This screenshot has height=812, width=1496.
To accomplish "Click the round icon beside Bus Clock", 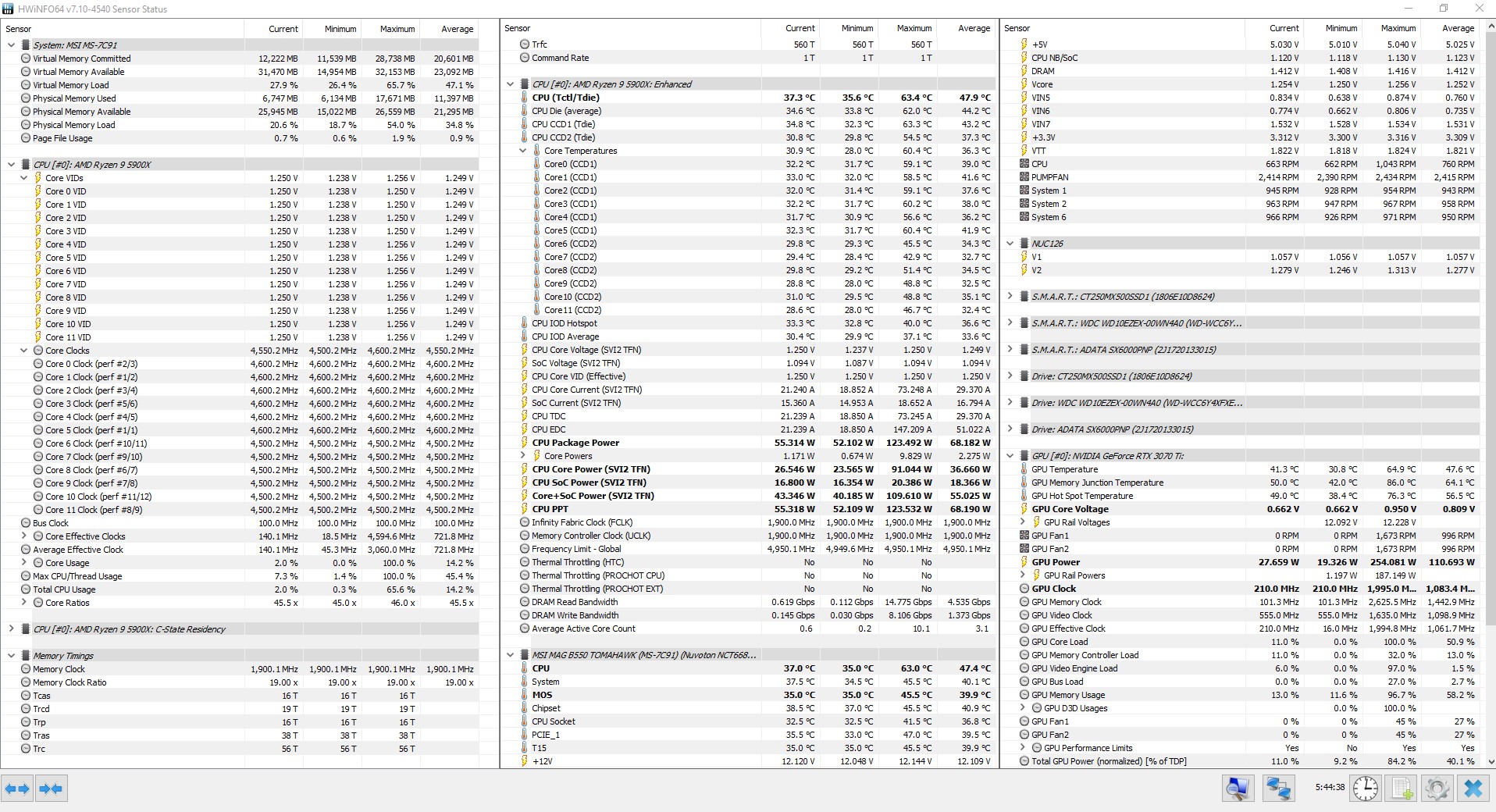I will coord(25,523).
